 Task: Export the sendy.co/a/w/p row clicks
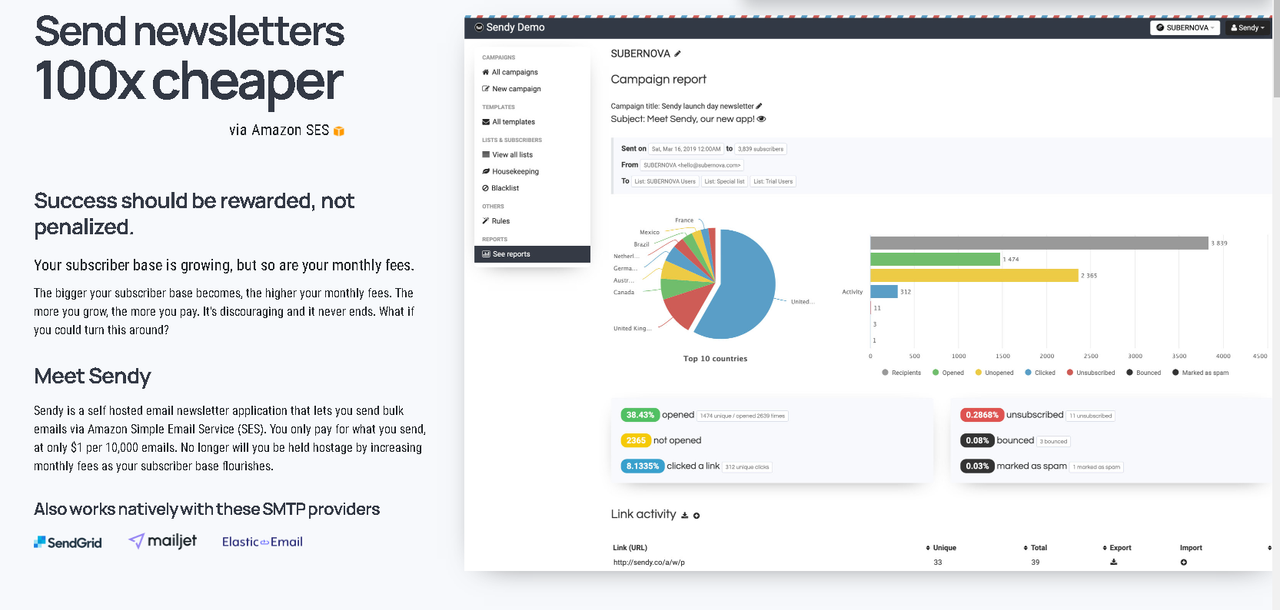coord(1114,562)
